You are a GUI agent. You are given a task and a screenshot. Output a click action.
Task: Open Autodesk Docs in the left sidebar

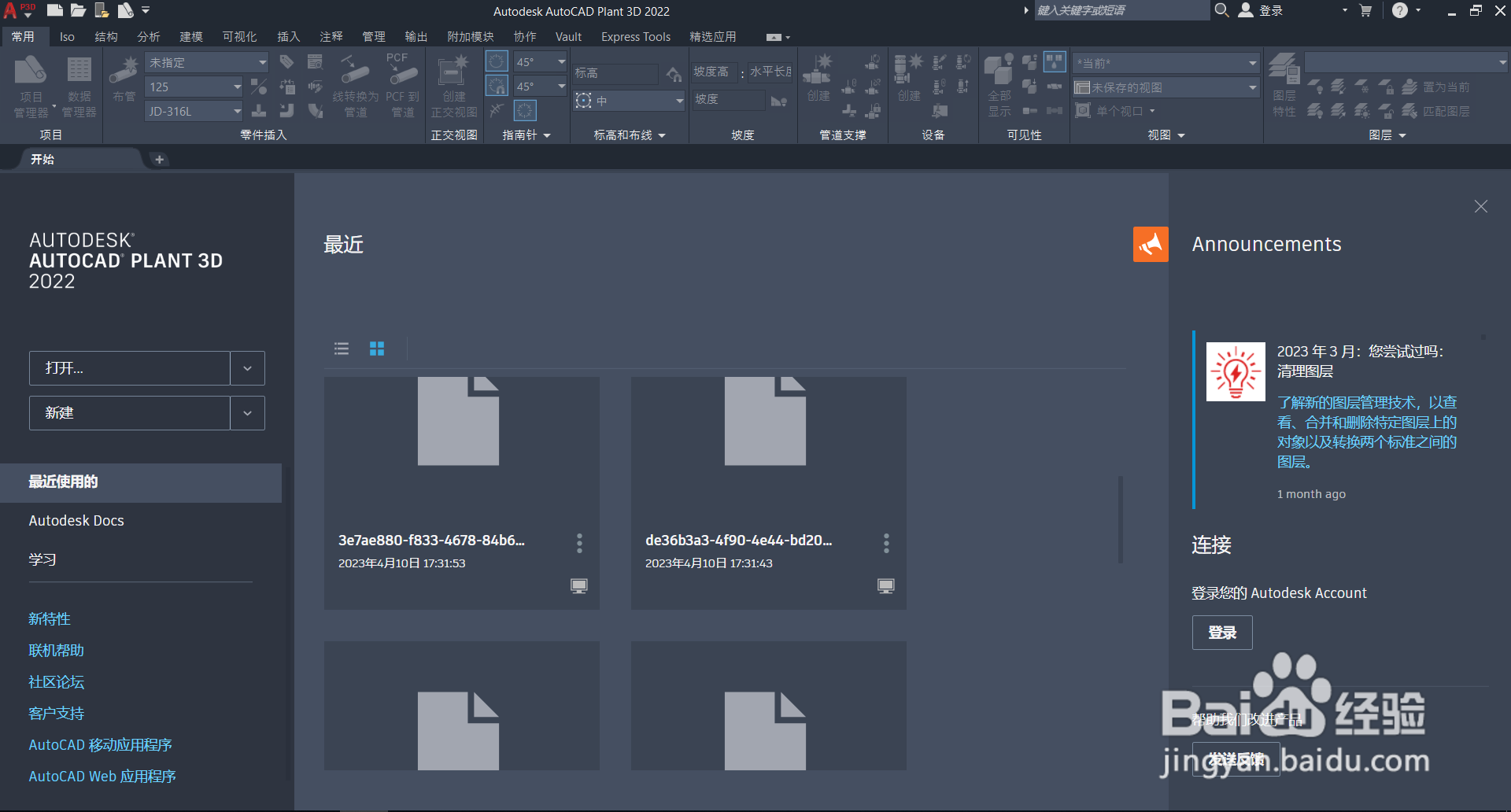point(76,521)
